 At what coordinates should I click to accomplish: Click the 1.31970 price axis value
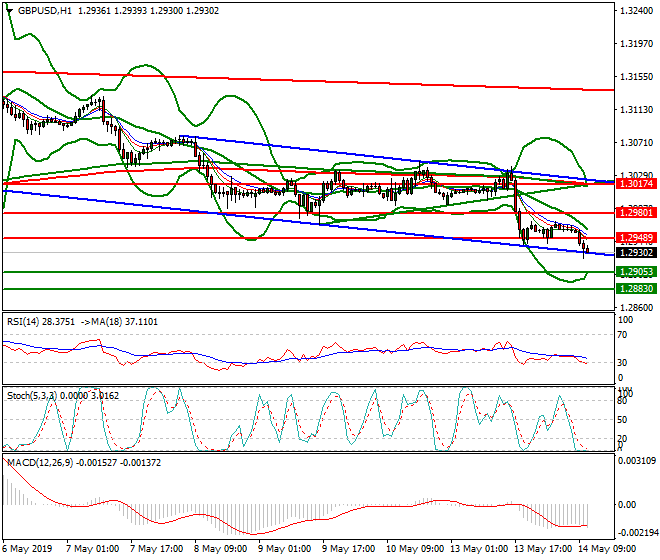[x=636, y=43]
